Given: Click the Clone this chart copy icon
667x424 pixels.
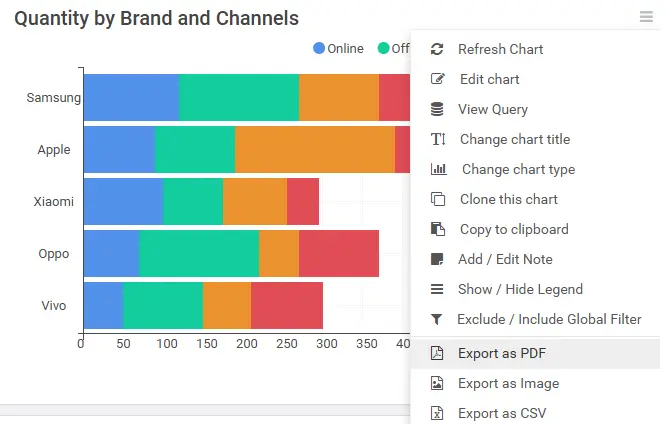Looking at the screenshot, I should click(438, 199).
